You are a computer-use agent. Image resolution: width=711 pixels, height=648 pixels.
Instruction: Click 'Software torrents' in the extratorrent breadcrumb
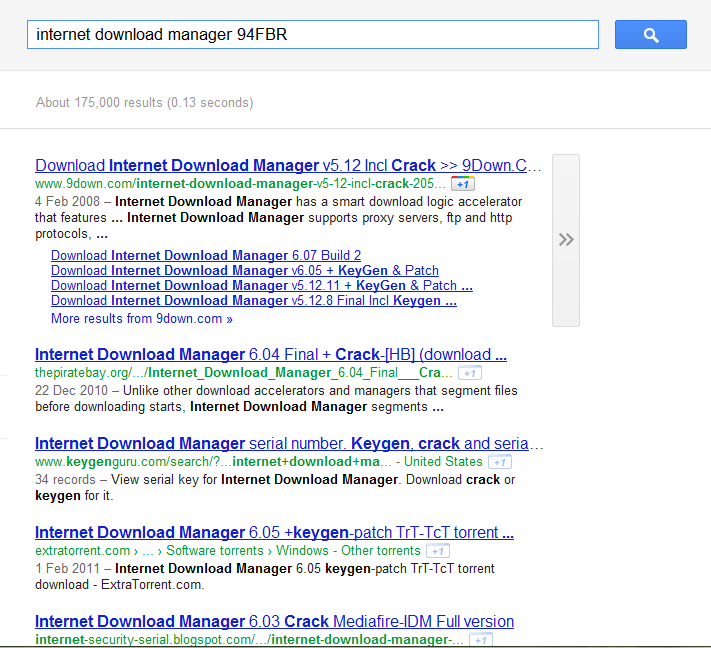(214, 551)
